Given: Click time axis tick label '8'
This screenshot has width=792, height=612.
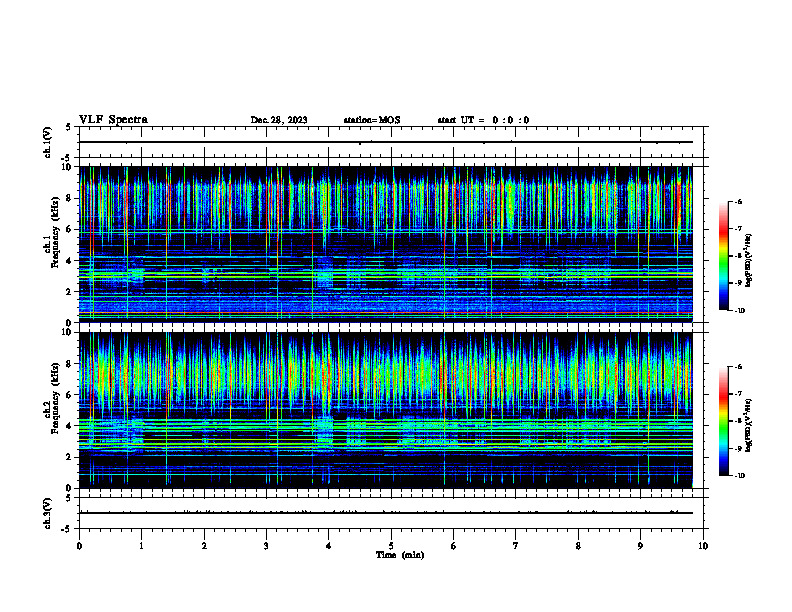Looking at the screenshot, I should (578, 546).
